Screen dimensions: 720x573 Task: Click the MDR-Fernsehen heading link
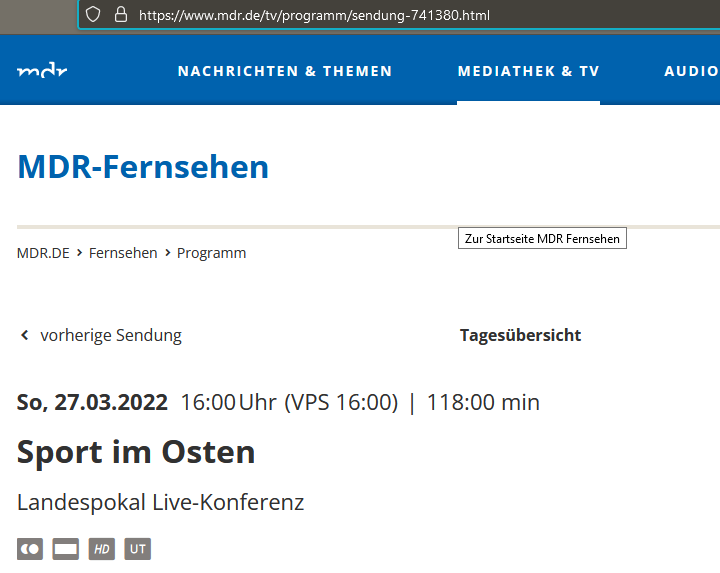143,167
